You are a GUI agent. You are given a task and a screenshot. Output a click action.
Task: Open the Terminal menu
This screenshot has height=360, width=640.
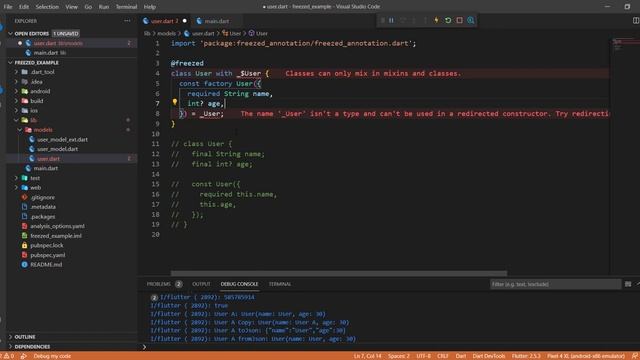tap(126, 7)
